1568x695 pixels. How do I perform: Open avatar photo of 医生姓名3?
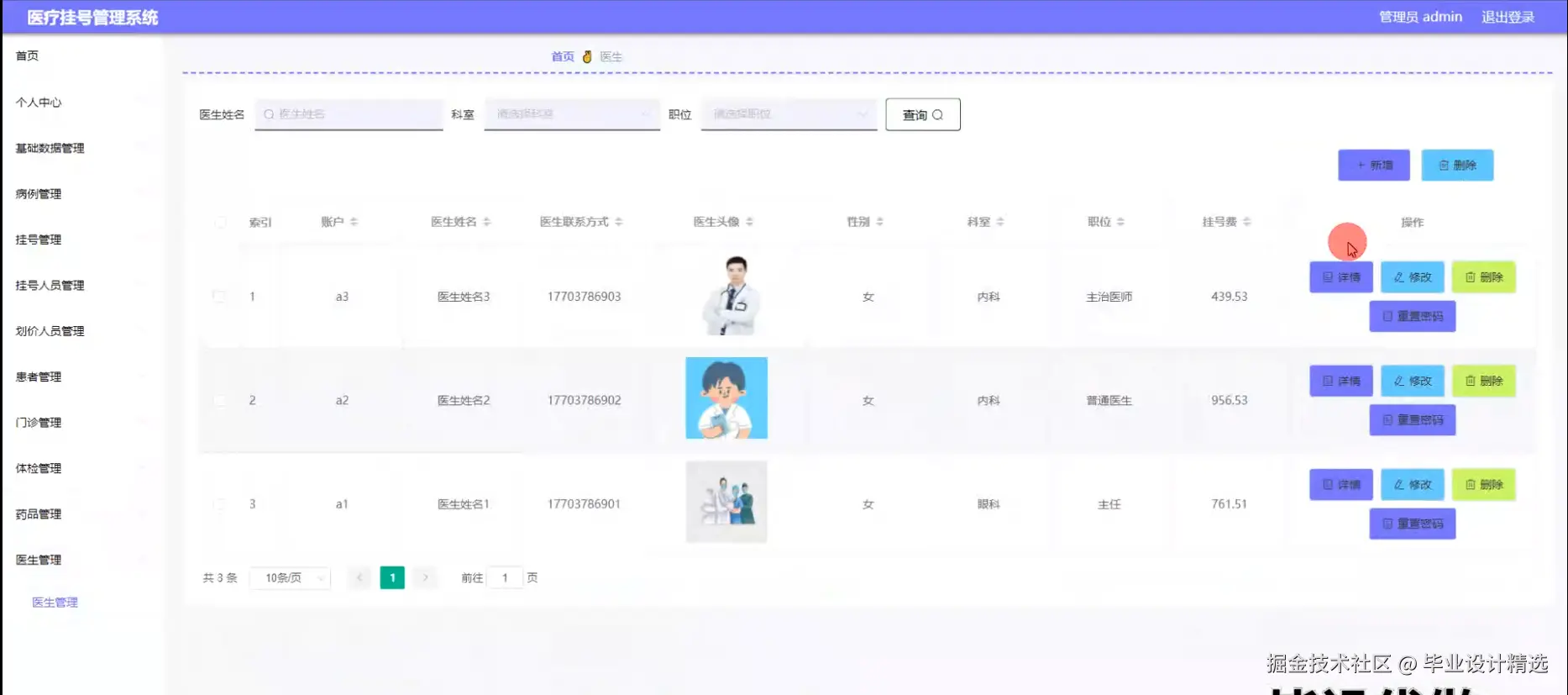tap(730, 295)
